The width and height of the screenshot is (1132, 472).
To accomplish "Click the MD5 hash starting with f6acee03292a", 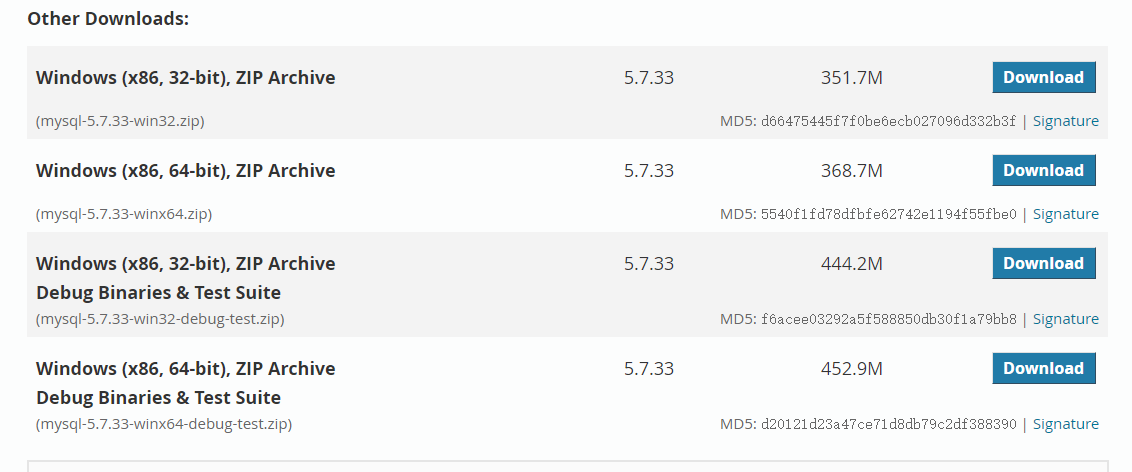I will pyautogui.click(x=889, y=319).
